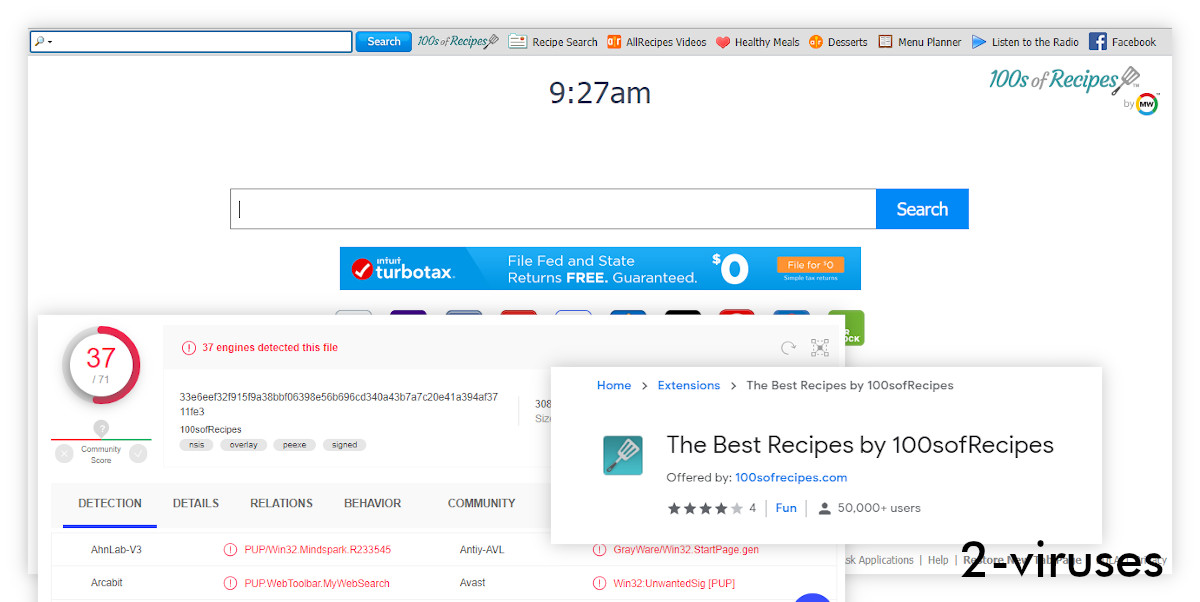
Task: Visit the 100sofrecipes.com link
Action: pos(791,477)
